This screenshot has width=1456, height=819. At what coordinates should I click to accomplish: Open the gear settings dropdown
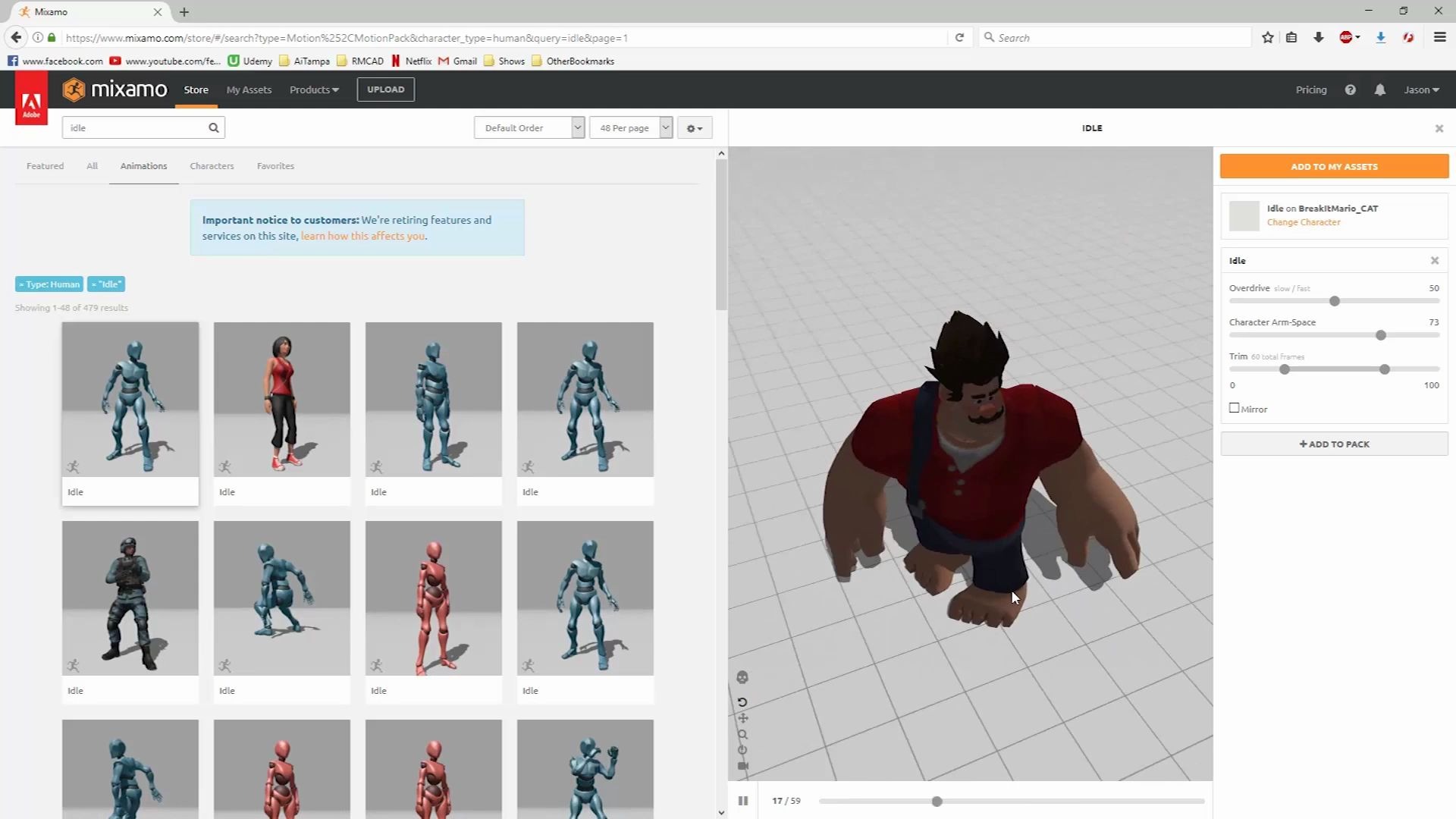(x=695, y=128)
